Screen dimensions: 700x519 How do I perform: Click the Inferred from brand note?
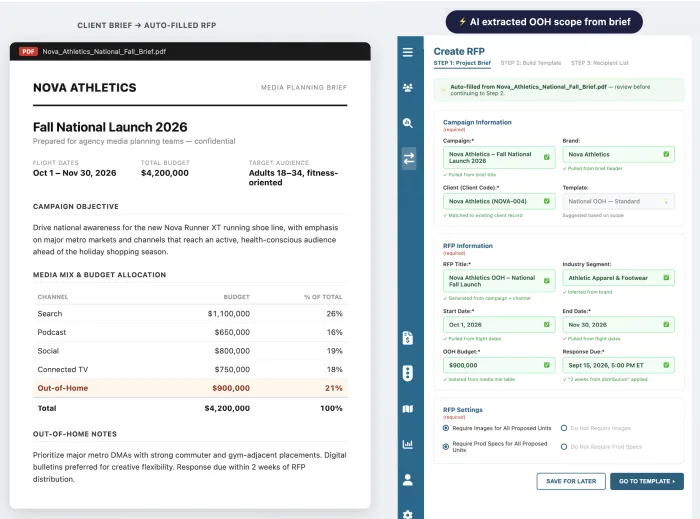588,292
